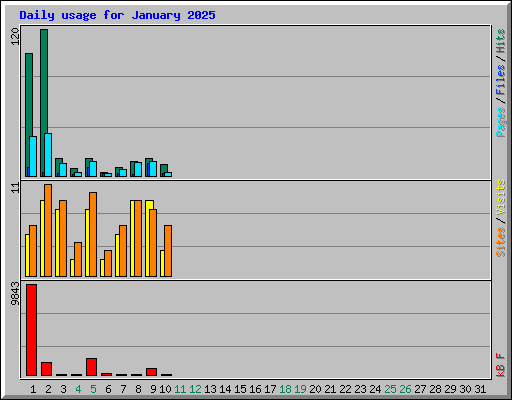Select the orange visits bar for day 4
This screenshot has width=512, height=400.
pos(78,259)
